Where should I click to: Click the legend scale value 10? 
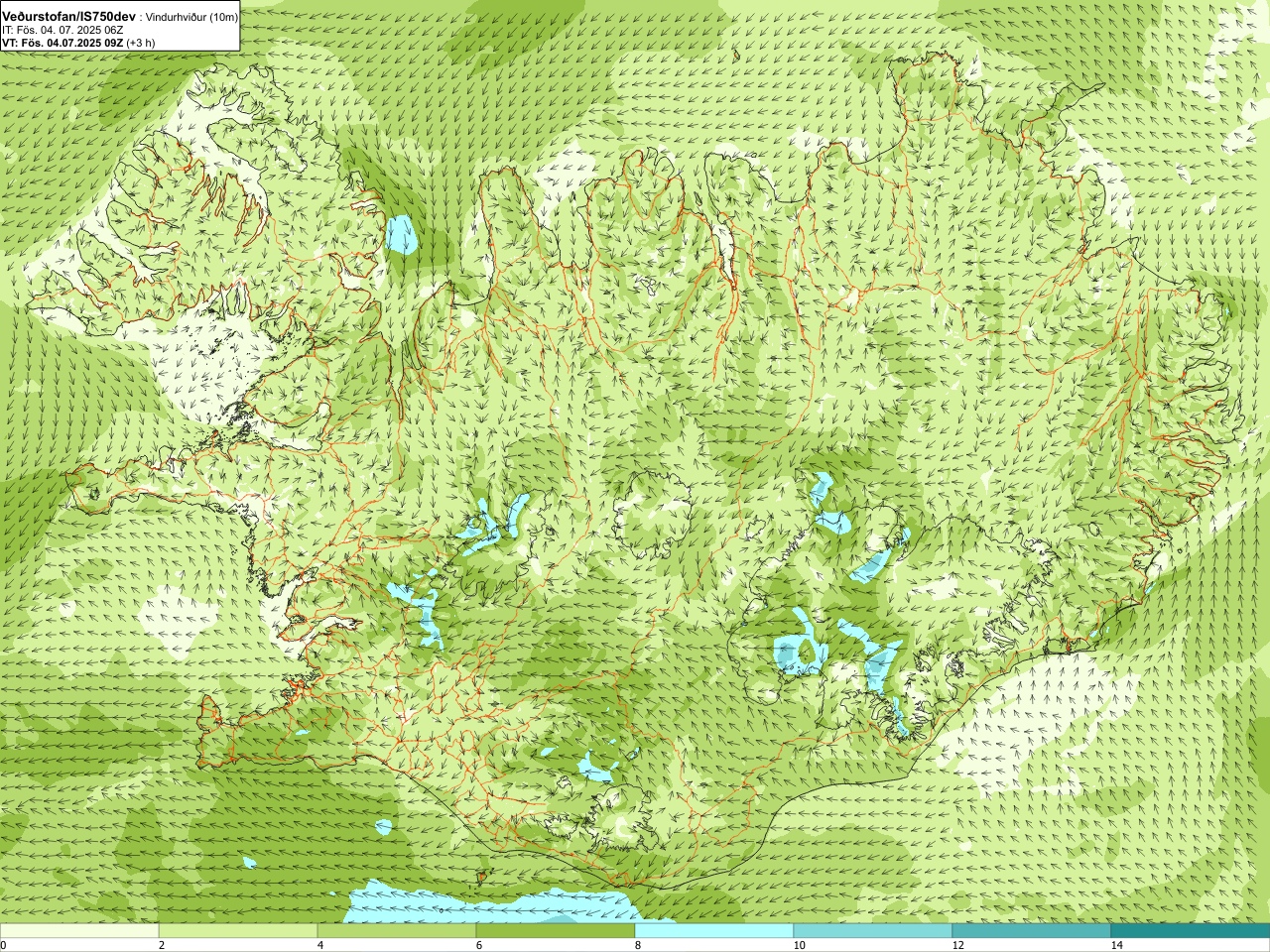point(799,945)
